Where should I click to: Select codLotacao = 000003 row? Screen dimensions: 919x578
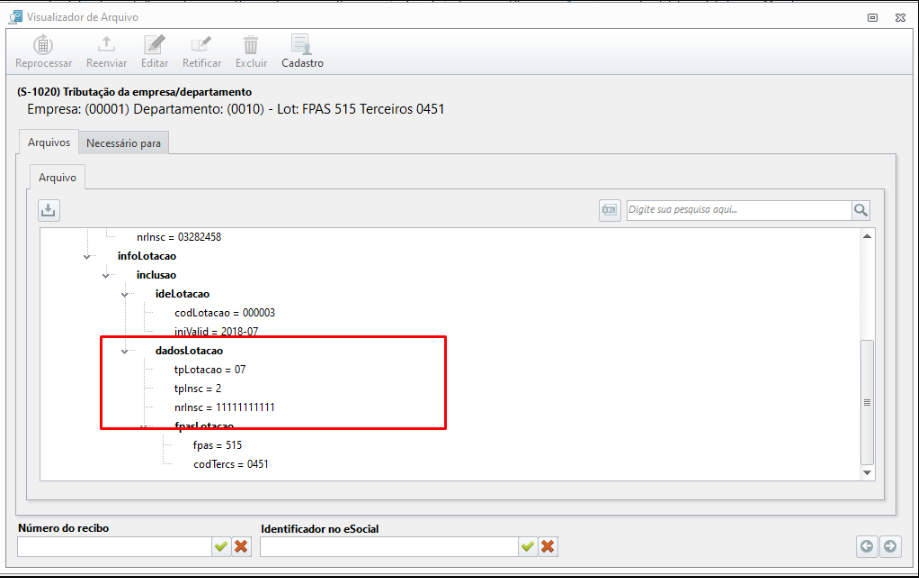pos(224,312)
